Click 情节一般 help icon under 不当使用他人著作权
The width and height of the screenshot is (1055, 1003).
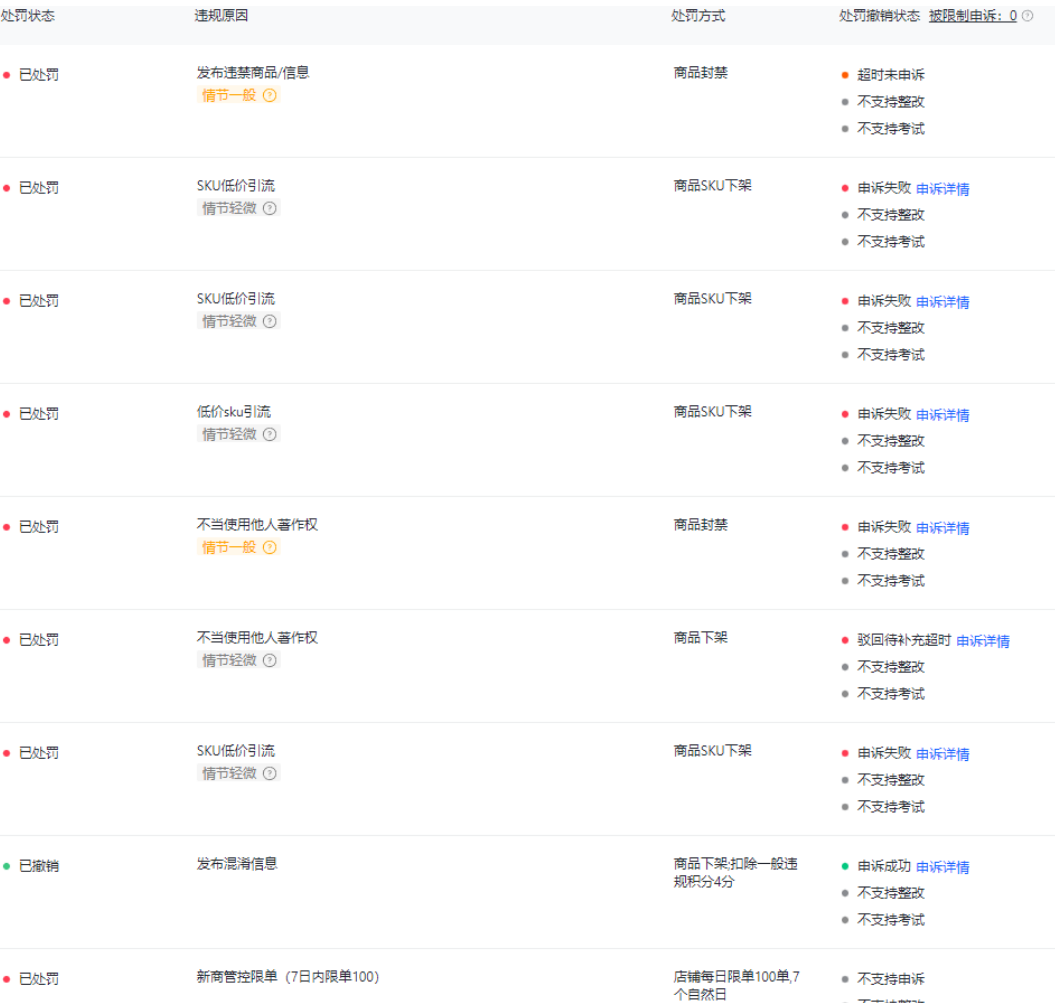(269, 548)
